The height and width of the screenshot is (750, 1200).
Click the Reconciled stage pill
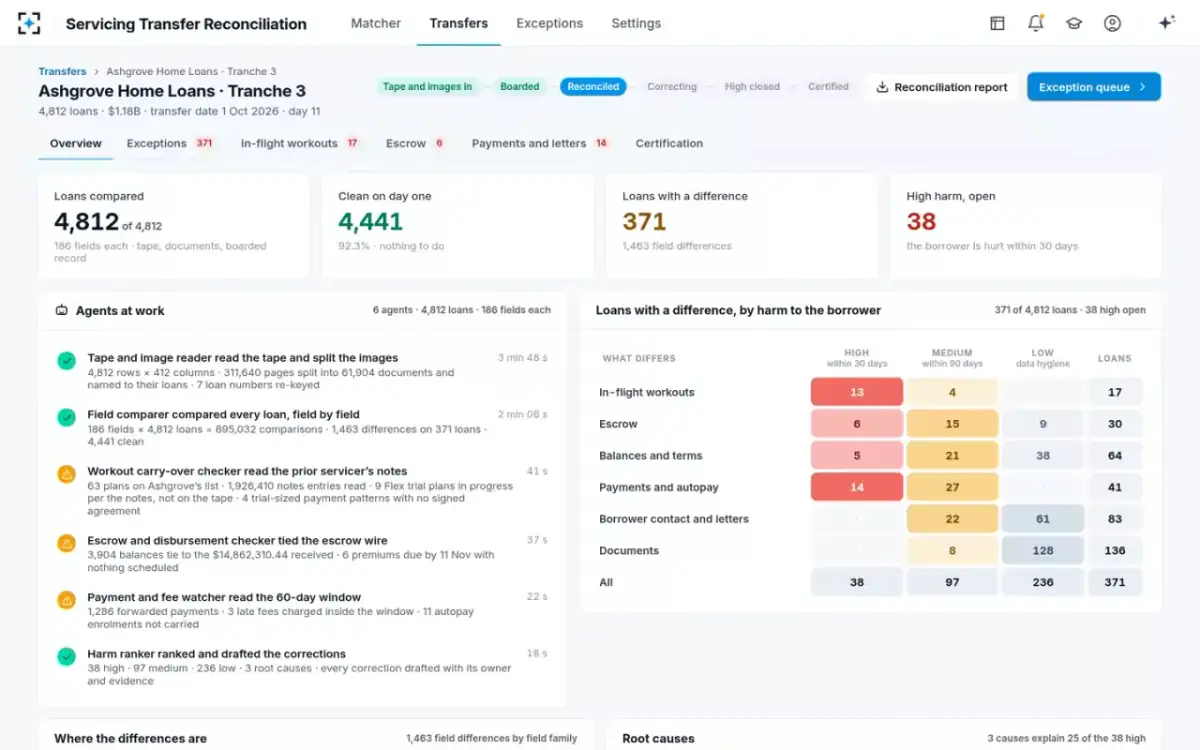point(593,87)
